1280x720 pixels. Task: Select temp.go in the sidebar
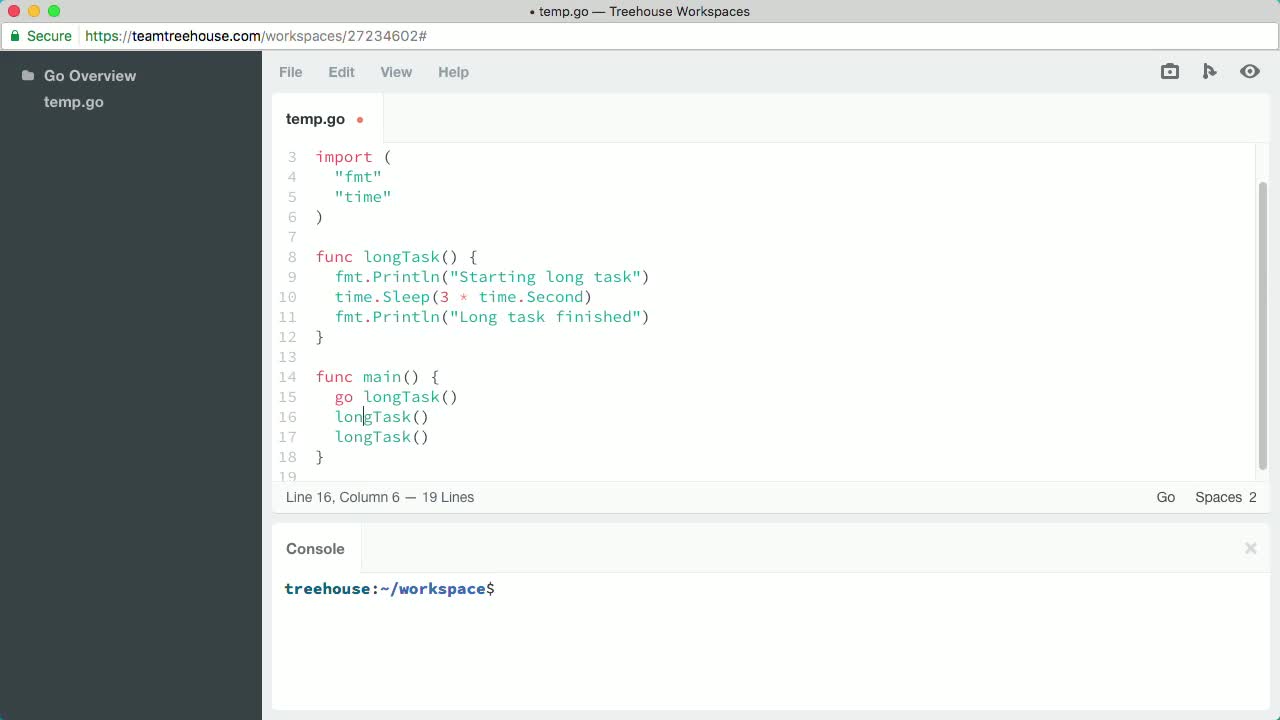[x=73, y=101]
